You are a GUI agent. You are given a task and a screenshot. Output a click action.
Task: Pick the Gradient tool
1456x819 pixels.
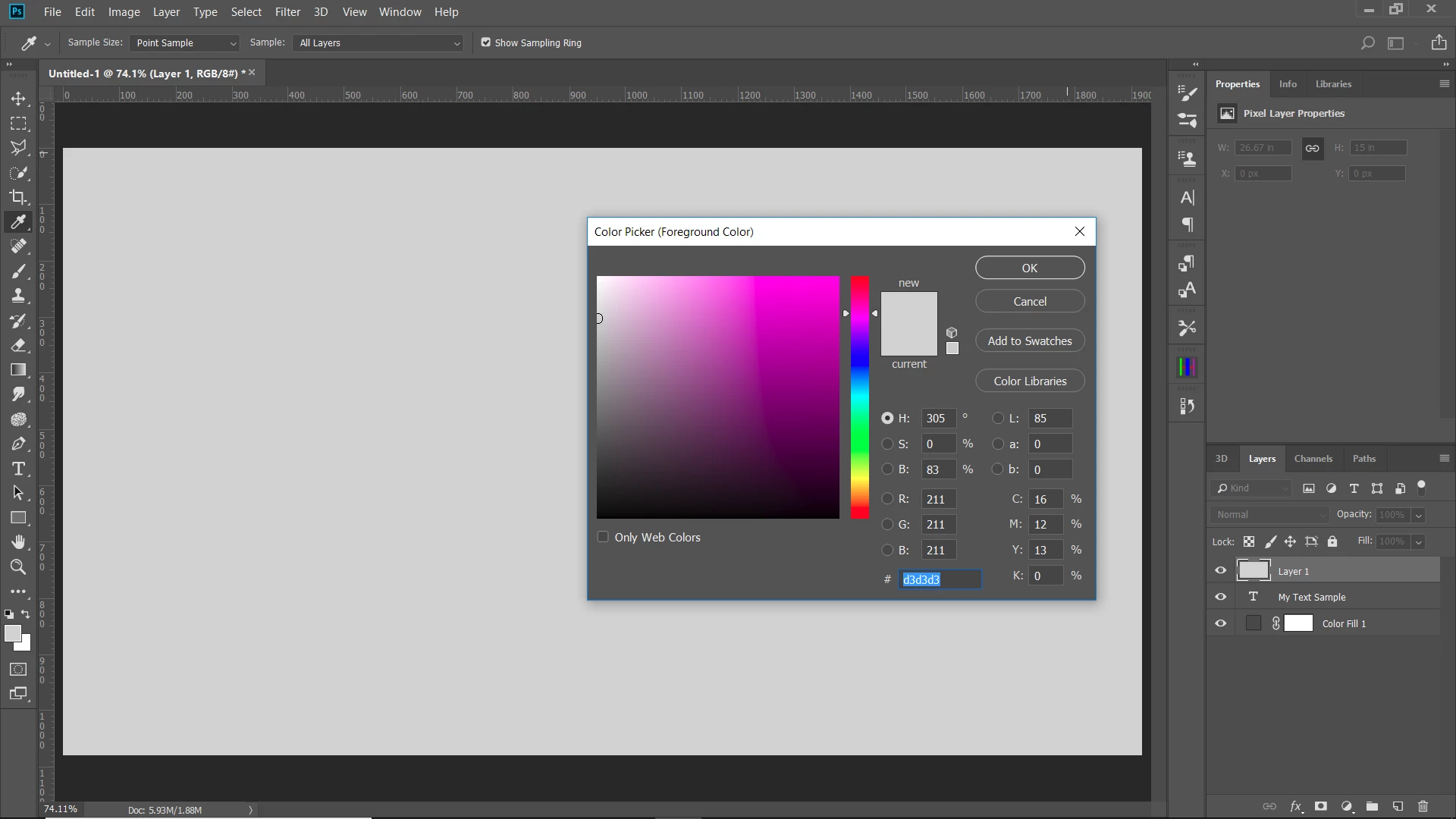tap(18, 370)
